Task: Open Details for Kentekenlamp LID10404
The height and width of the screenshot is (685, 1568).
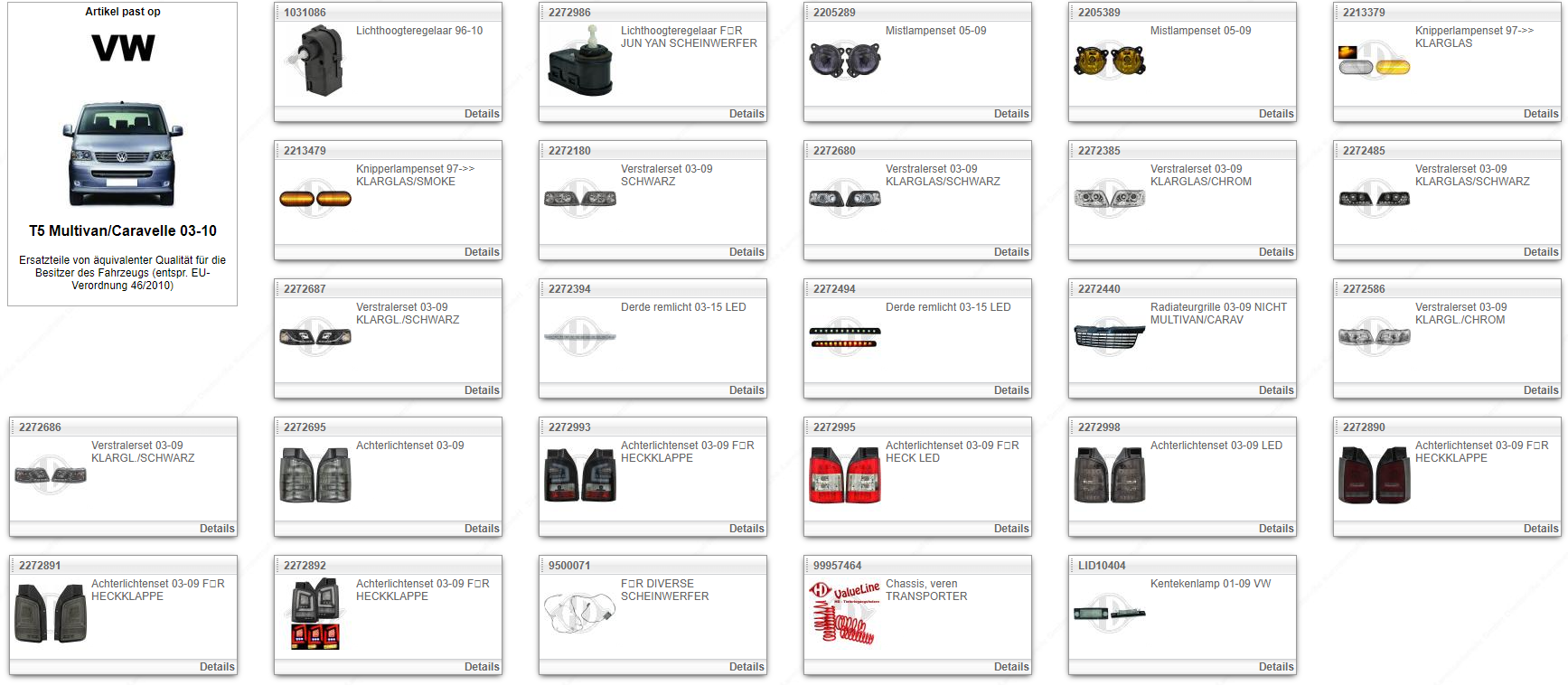Action: point(1275,667)
